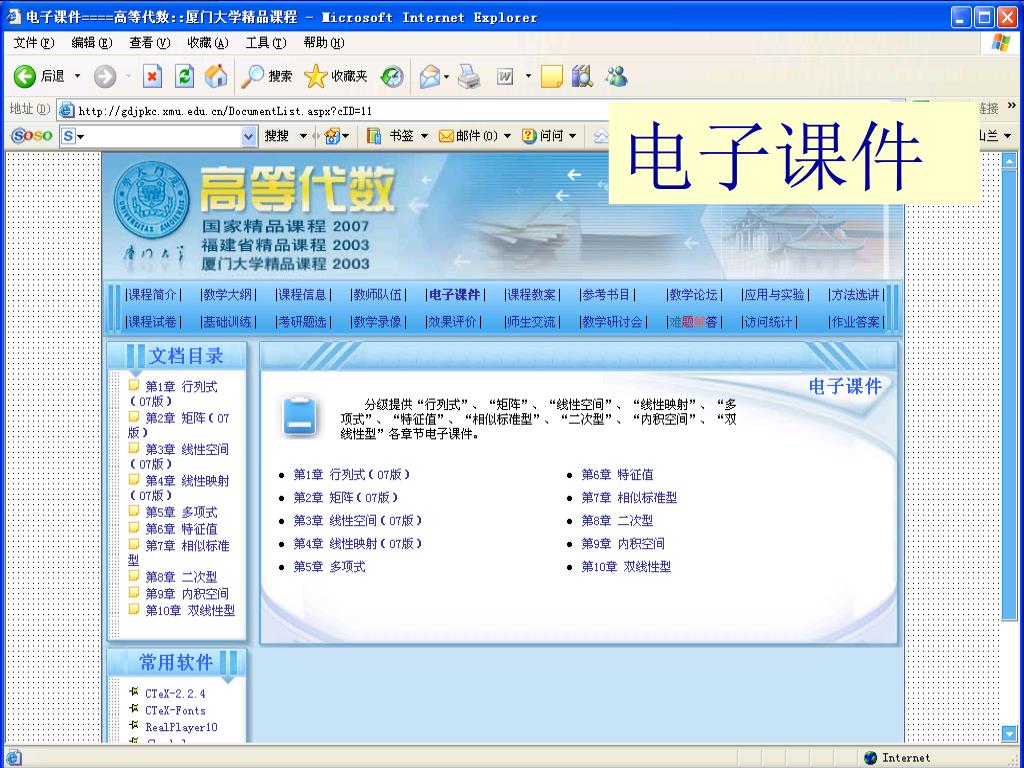Open 教学录像 navigation item
1024x768 pixels.
[x=377, y=322]
